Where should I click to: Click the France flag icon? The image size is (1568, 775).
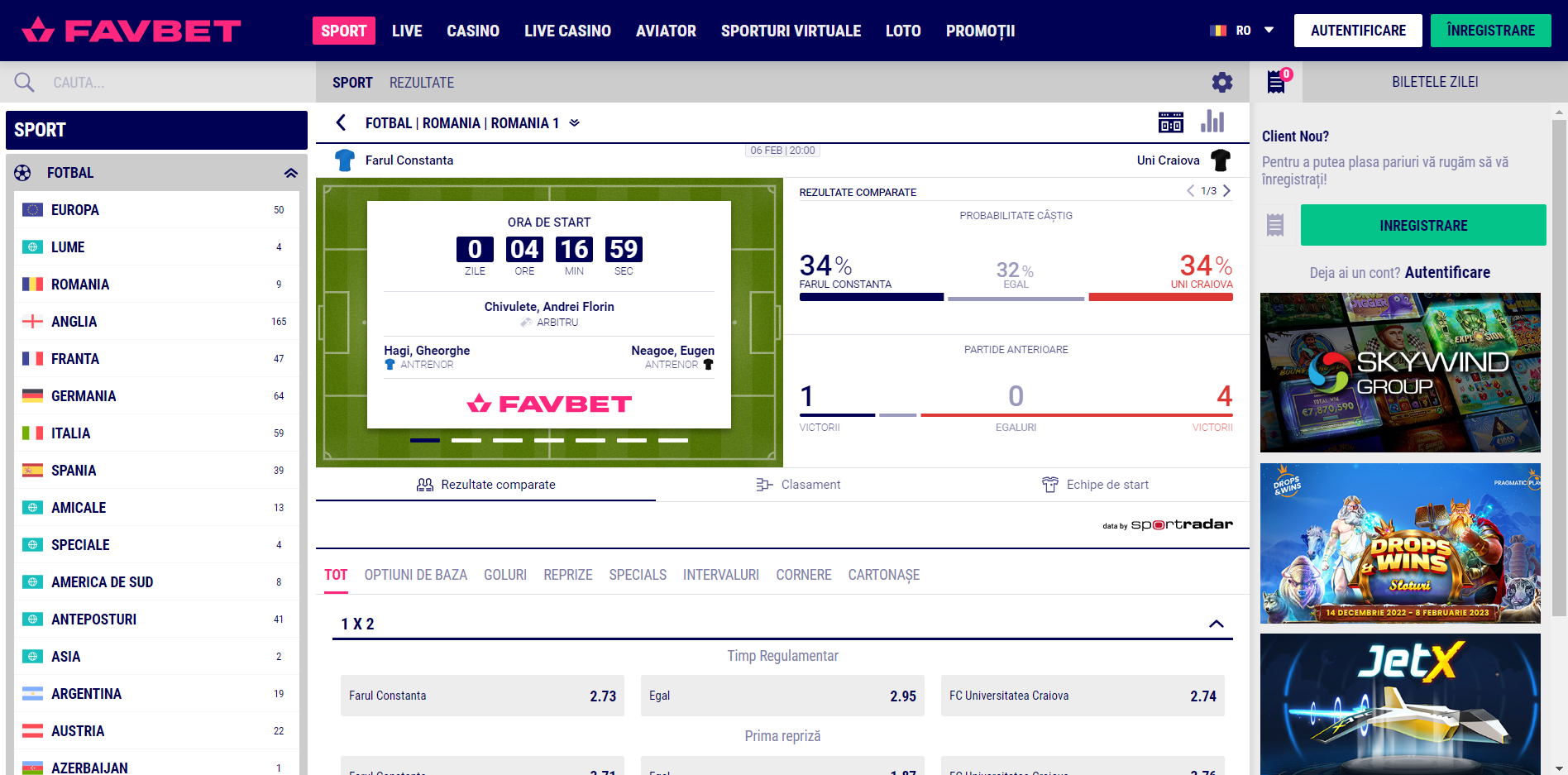[32, 359]
